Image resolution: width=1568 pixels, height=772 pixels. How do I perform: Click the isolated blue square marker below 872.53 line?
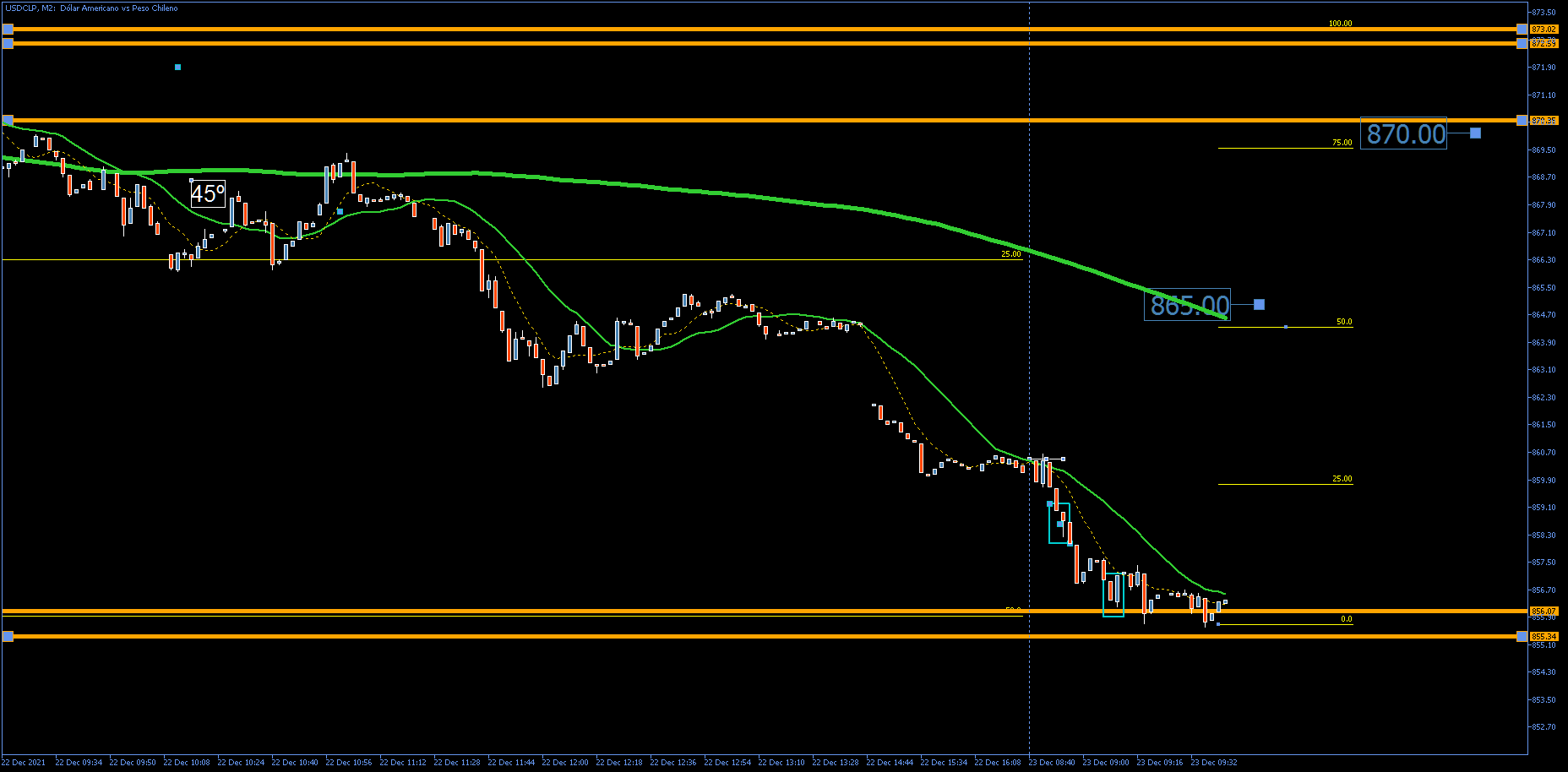177,67
